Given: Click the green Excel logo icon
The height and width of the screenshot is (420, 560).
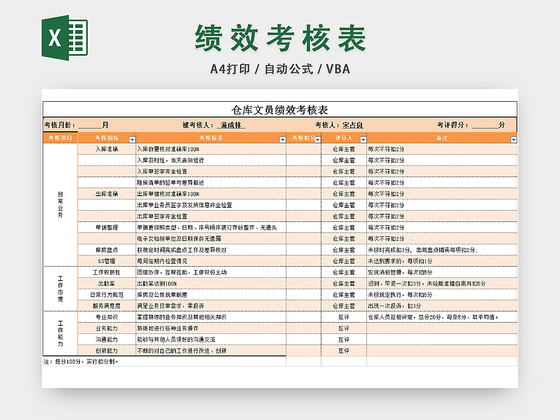Looking at the screenshot, I should [x=65, y=38].
